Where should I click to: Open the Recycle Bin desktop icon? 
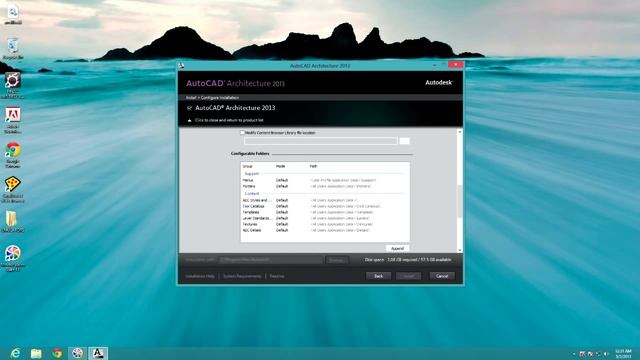pos(13,49)
